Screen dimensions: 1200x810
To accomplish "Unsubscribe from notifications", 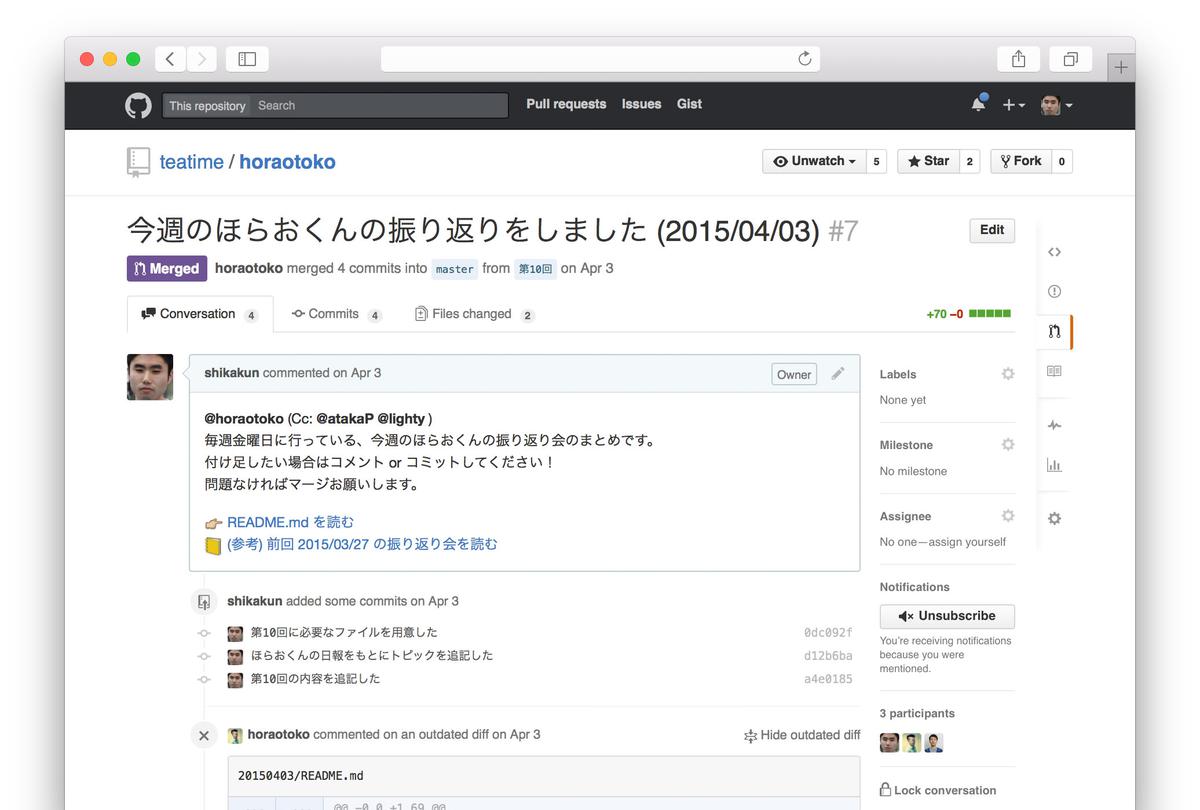I will click(x=947, y=616).
